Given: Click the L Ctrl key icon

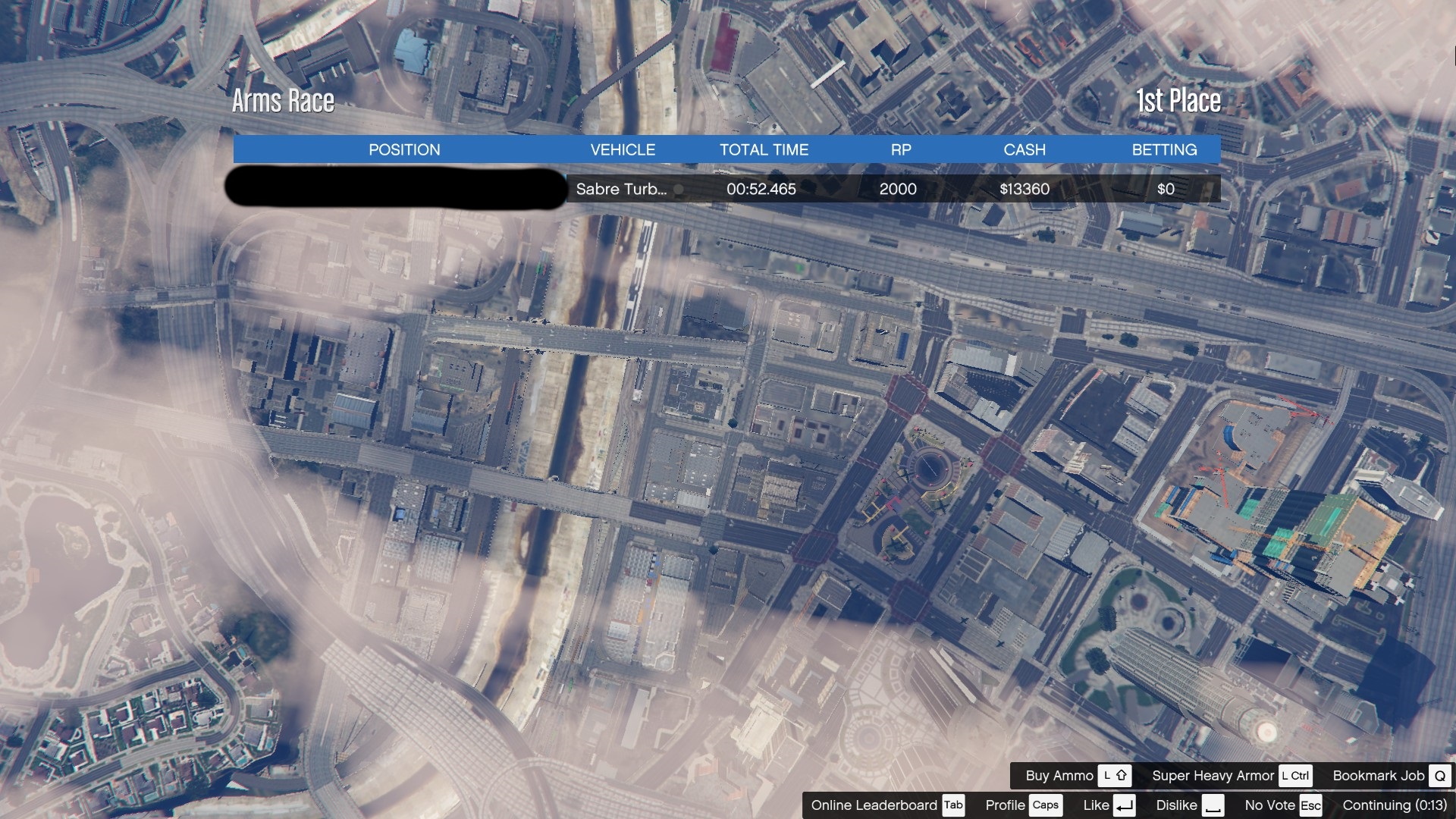Looking at the screenshot, I should [x=1295, y=775].
